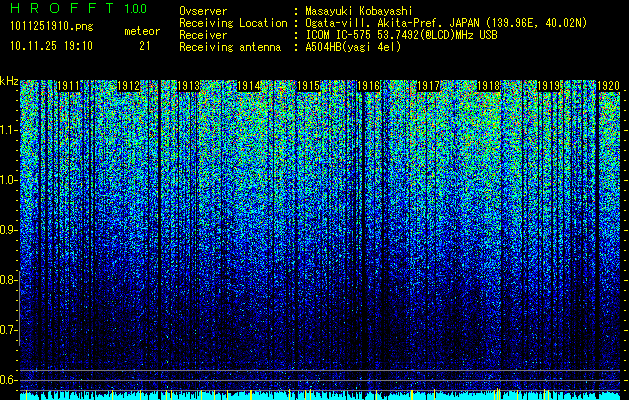Click the 1.1 frequency axis label

click(x=8, y=130)
